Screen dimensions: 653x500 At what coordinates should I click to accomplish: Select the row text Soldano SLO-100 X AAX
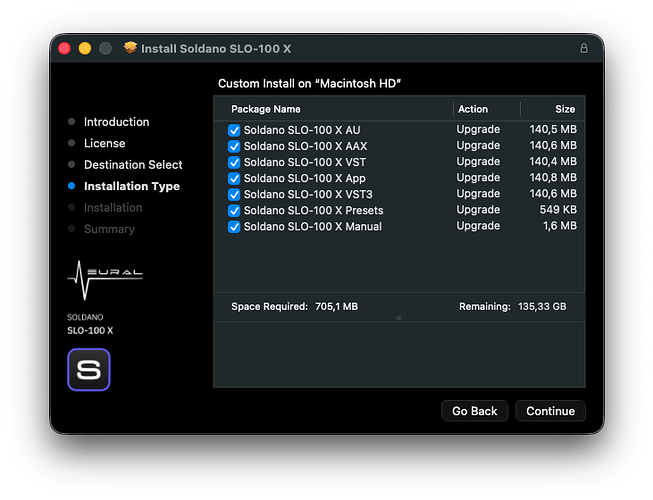[305, 147]
